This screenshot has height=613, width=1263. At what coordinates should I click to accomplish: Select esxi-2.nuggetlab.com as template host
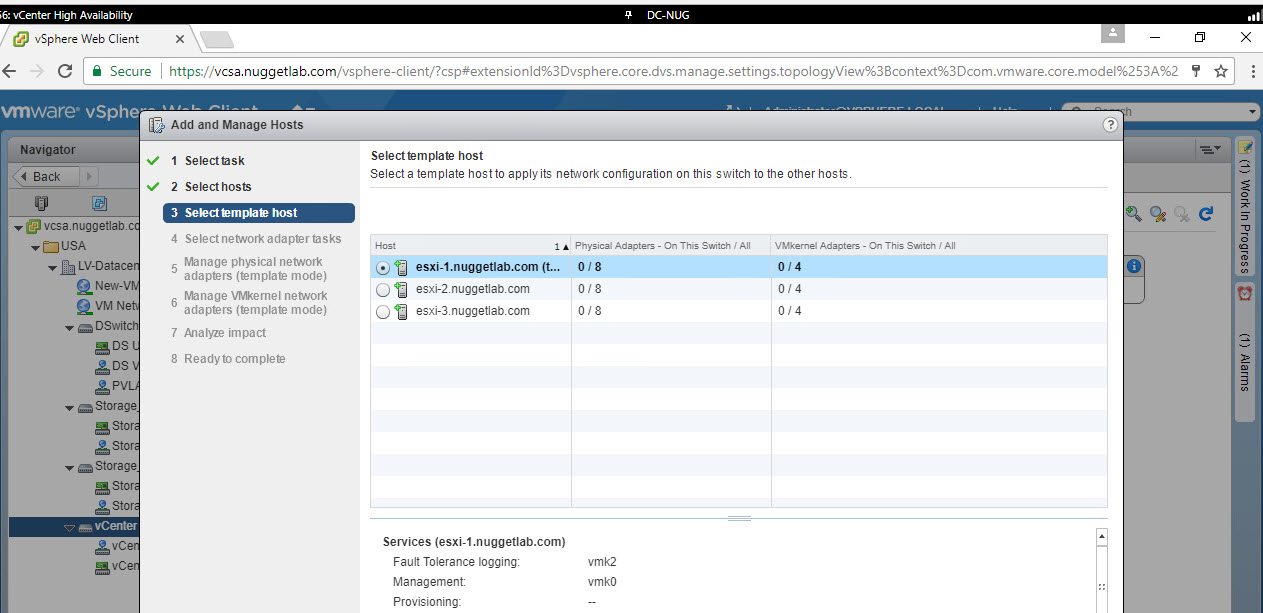(x=383, y=290)
